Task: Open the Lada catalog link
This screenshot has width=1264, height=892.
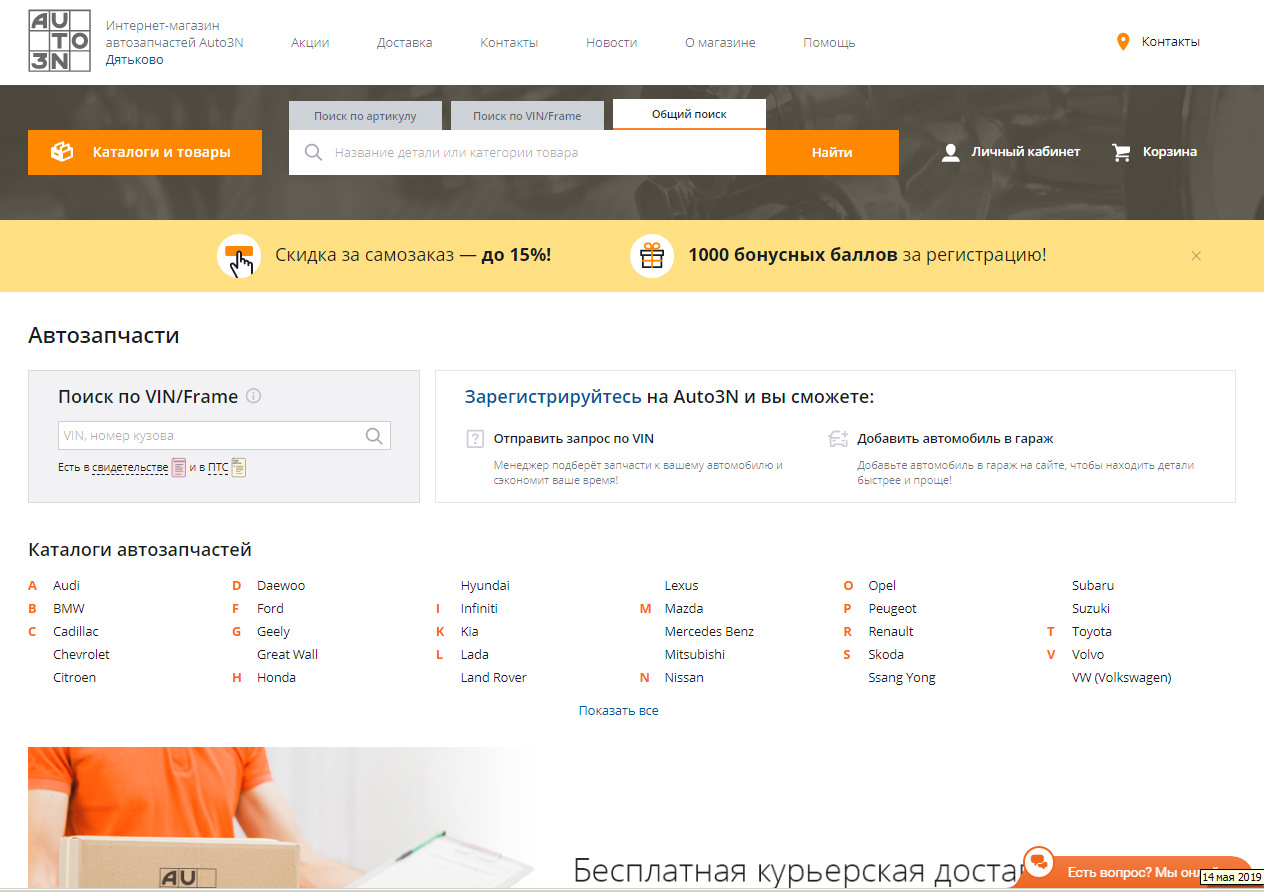Action: point(475,654)
